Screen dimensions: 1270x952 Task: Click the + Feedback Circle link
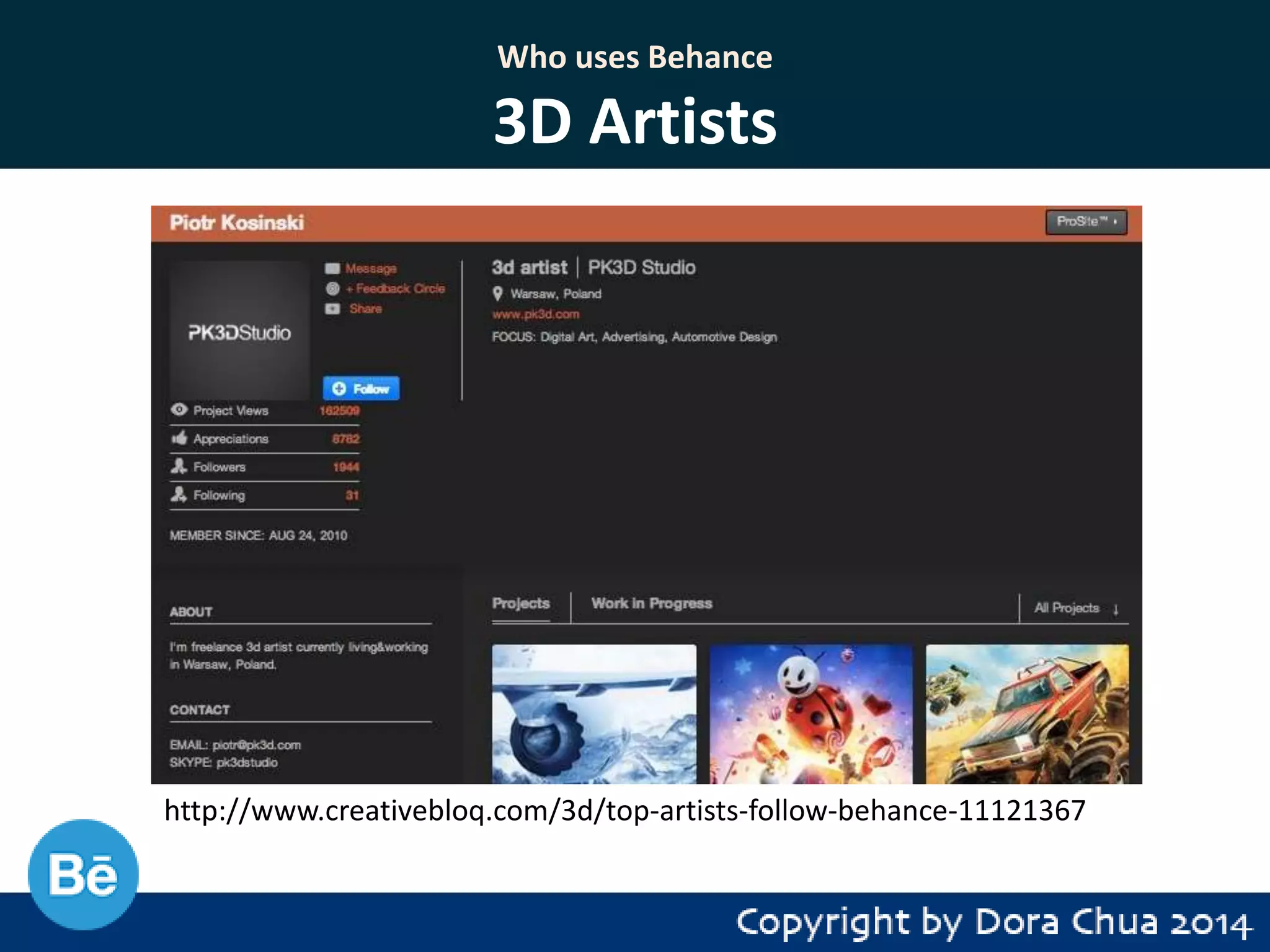point(395,289)
